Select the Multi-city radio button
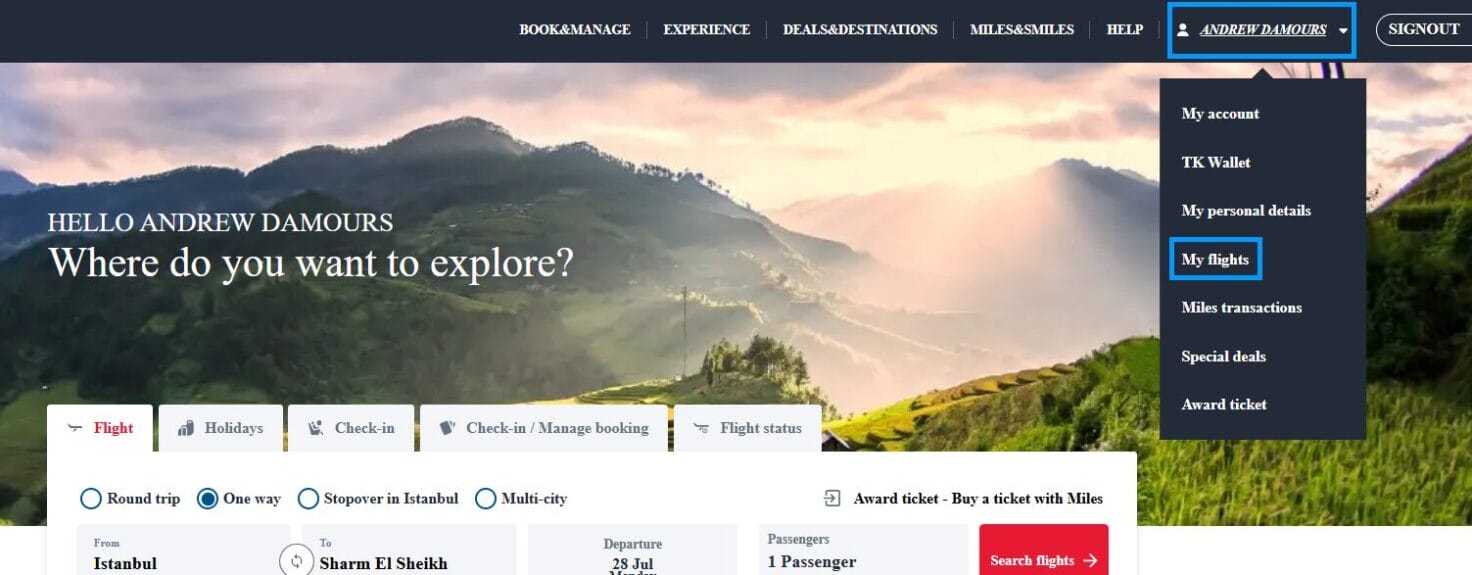1472x575 pixels. [x=485, y=498]
